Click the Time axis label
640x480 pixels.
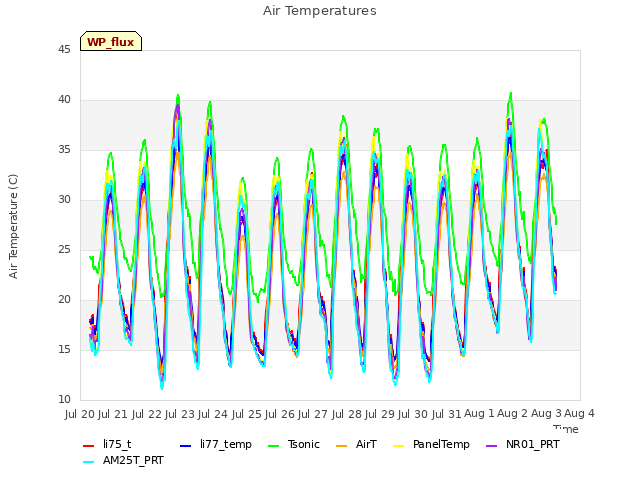coord(565,429)
